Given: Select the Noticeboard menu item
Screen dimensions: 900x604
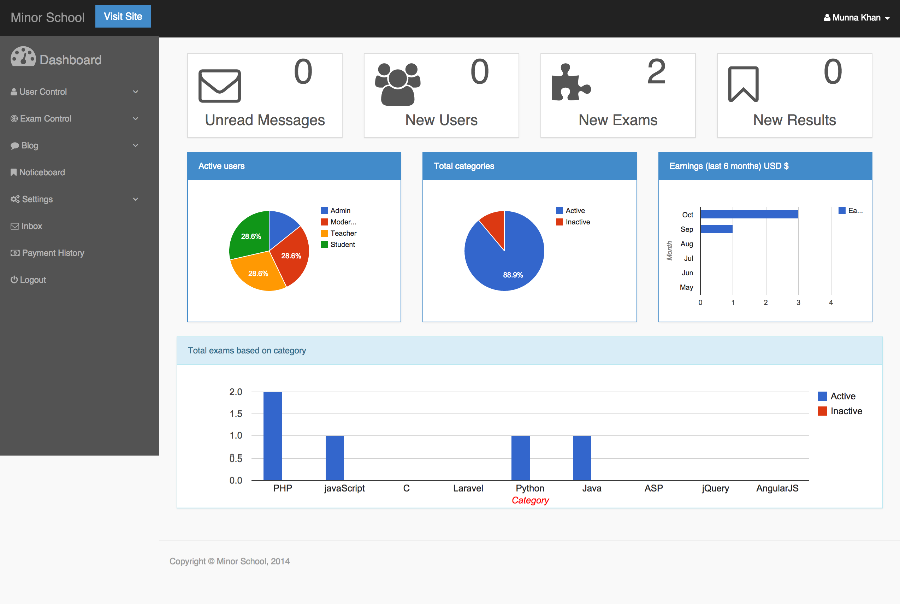Looking at the screenshot, I should pyautogui.click(x=42, y=172).
